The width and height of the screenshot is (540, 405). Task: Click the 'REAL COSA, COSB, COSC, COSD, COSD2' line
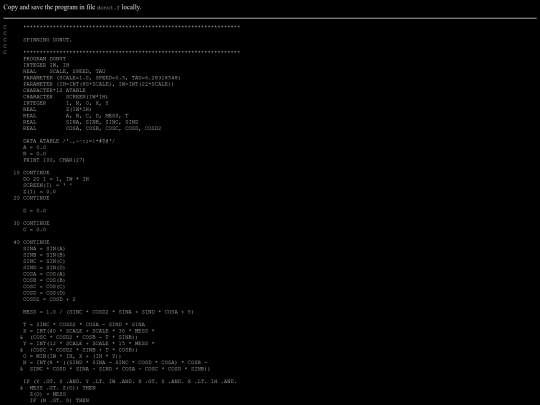click(92, 128)
